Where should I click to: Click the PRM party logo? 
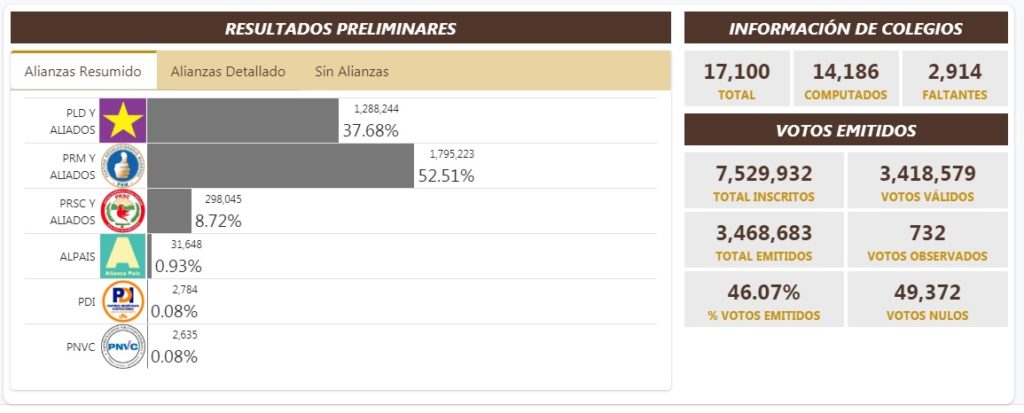123,166
